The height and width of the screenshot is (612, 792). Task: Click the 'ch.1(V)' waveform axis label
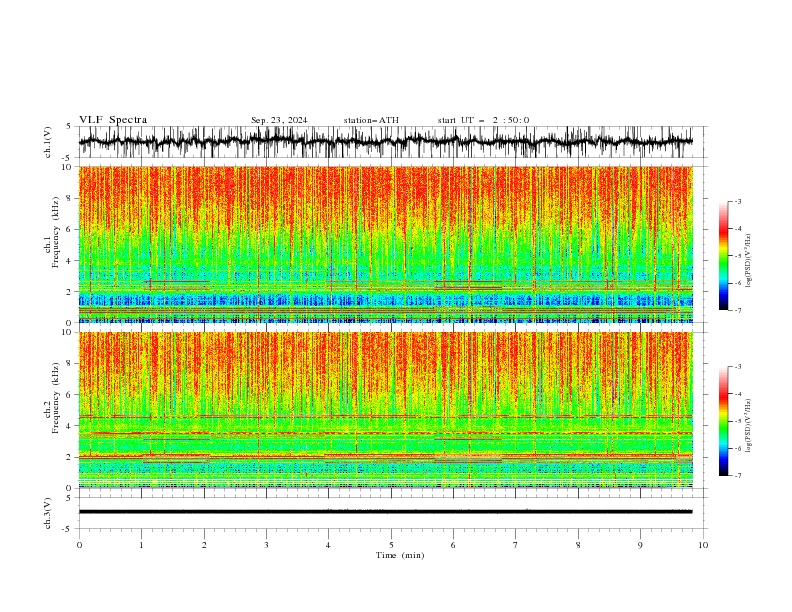[x=48, y=142]
